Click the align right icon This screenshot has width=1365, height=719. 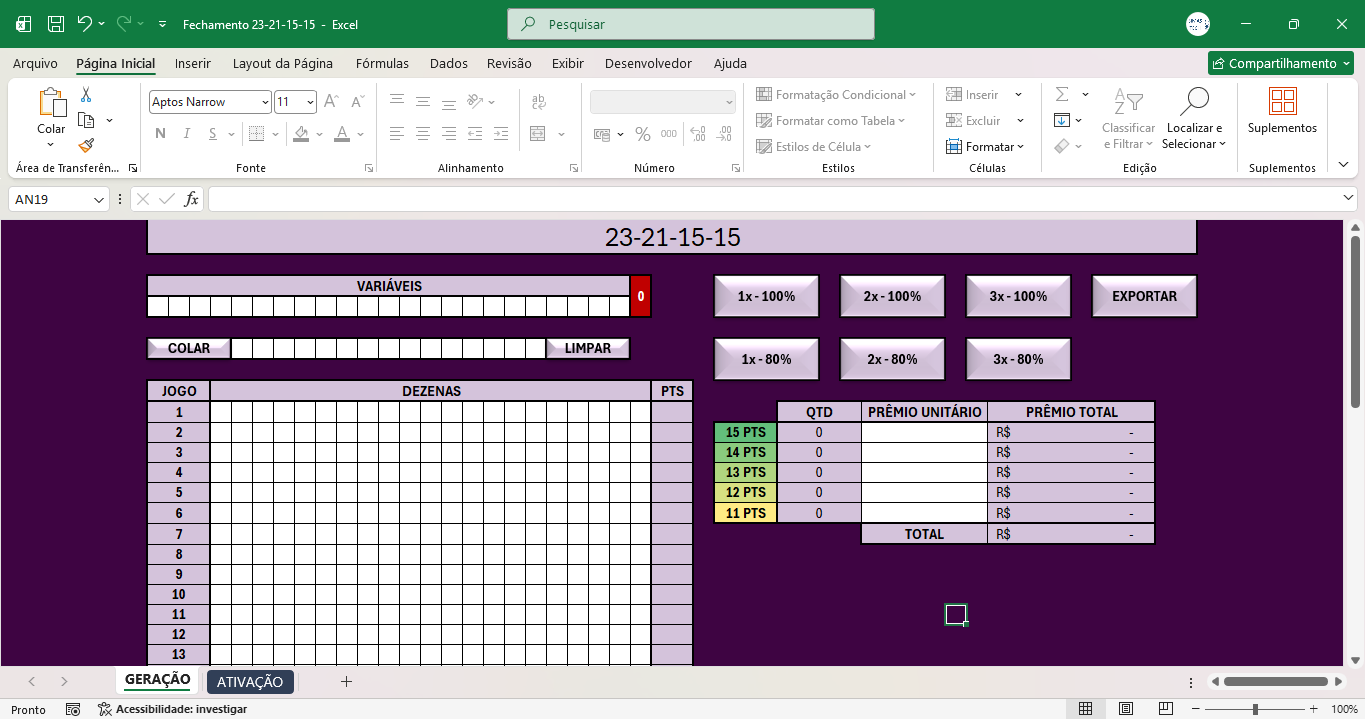(449, 134)
